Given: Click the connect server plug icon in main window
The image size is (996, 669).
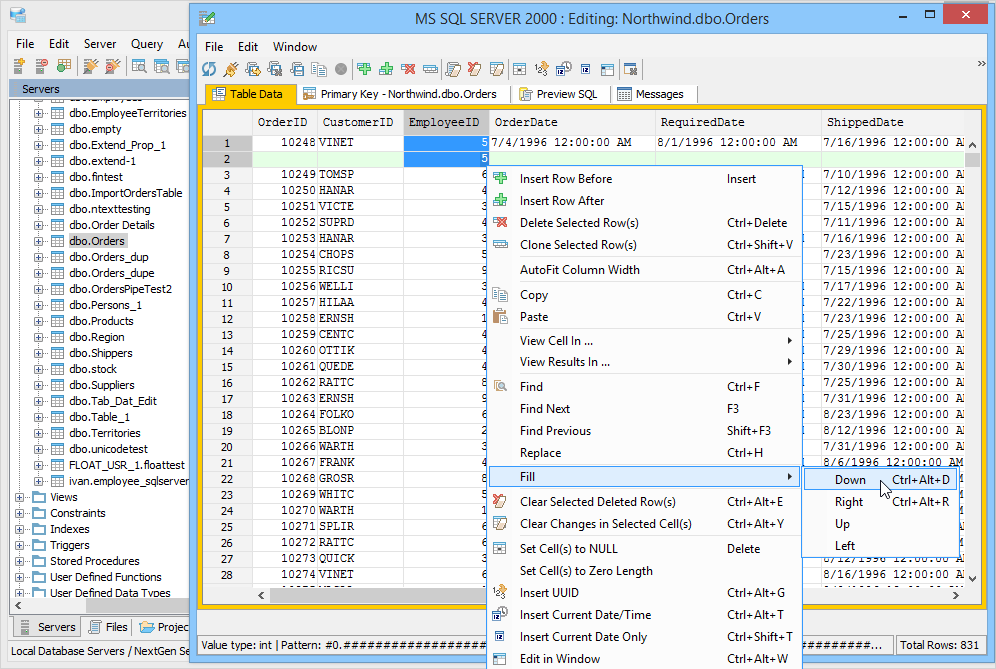Looking at the screenshot, I should (x=91, y=66).
